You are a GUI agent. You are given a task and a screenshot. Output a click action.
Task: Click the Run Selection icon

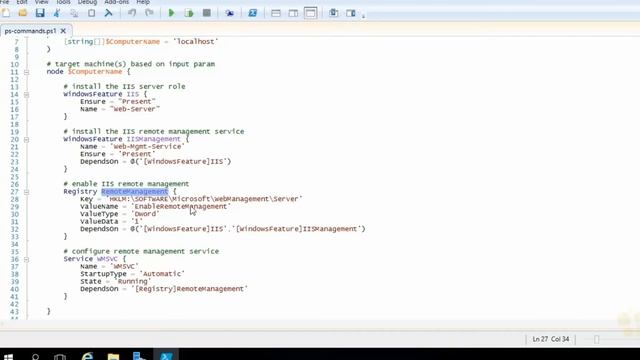[189, 13]
